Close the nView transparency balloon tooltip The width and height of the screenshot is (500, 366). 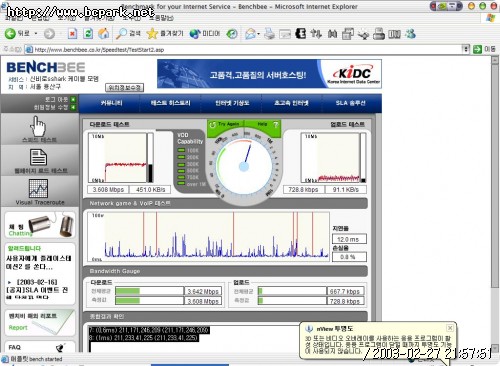click(x=450, y=328)
